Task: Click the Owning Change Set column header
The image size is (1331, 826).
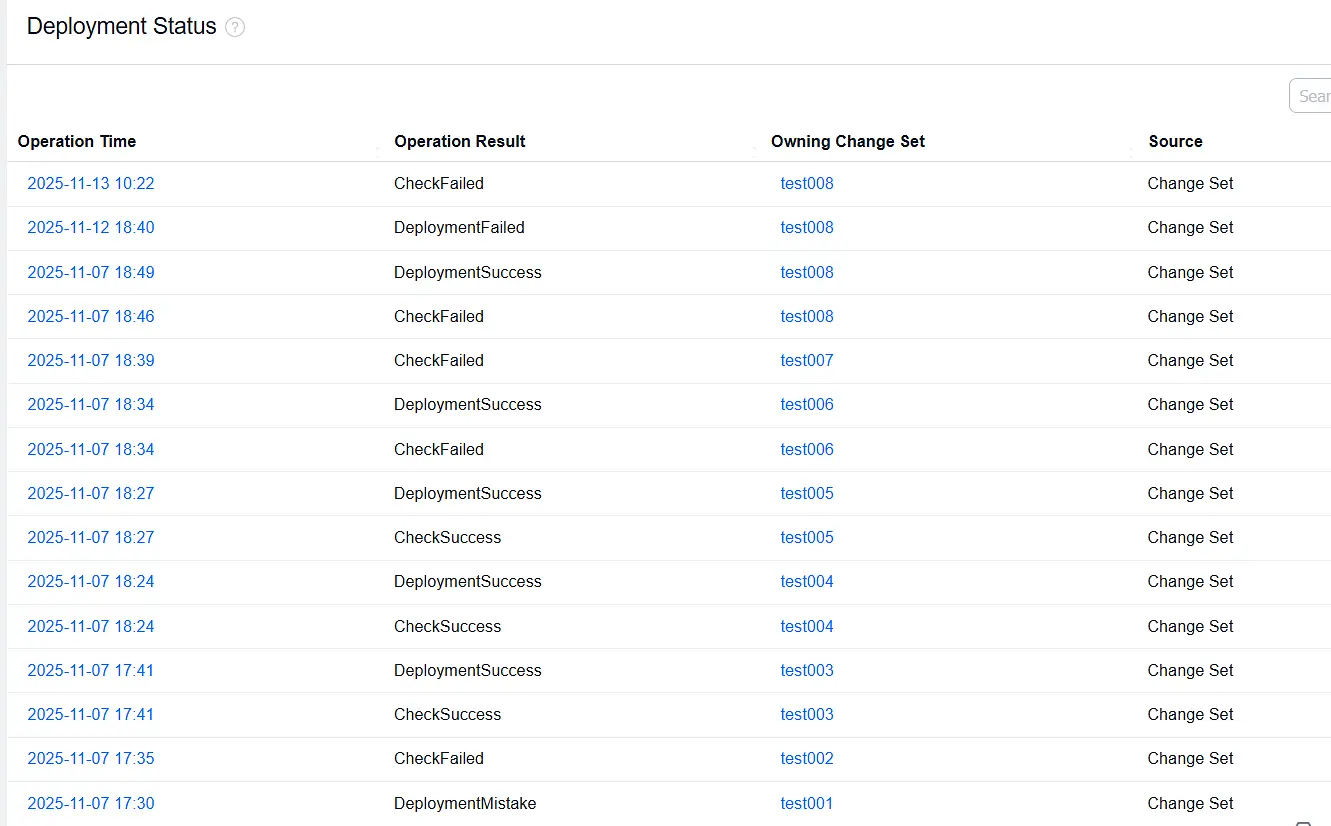Action: click(x=848, y=141)
